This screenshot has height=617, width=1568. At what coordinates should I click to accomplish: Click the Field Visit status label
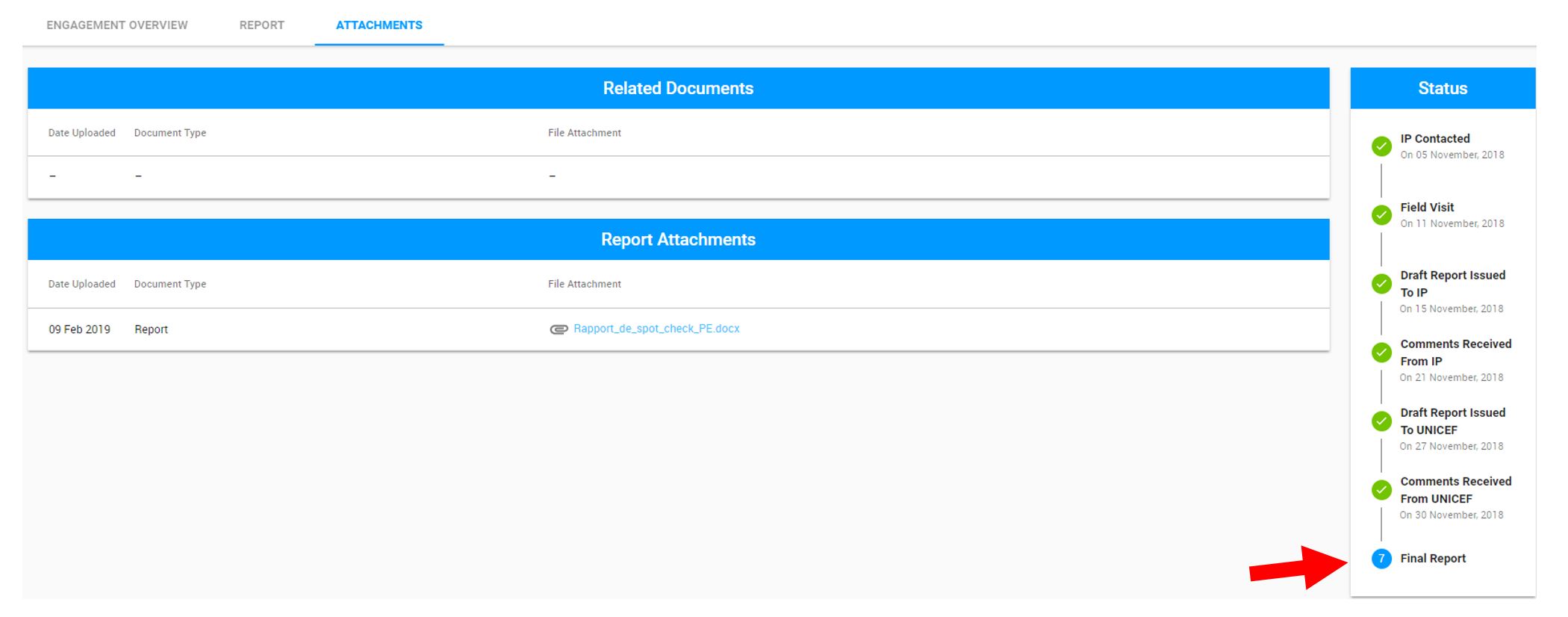click(x=1427, y=208)
